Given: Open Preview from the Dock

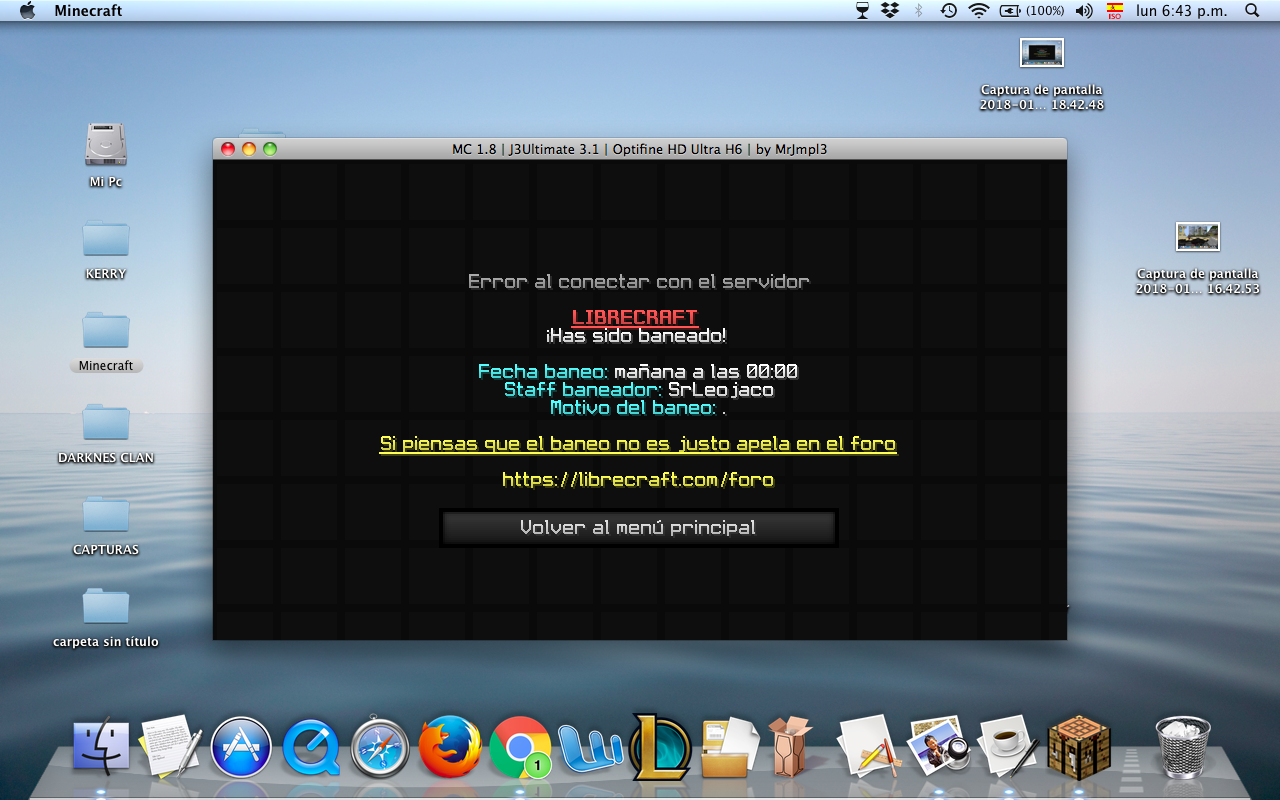Looking at the screenshot, I should coord(937,746).
